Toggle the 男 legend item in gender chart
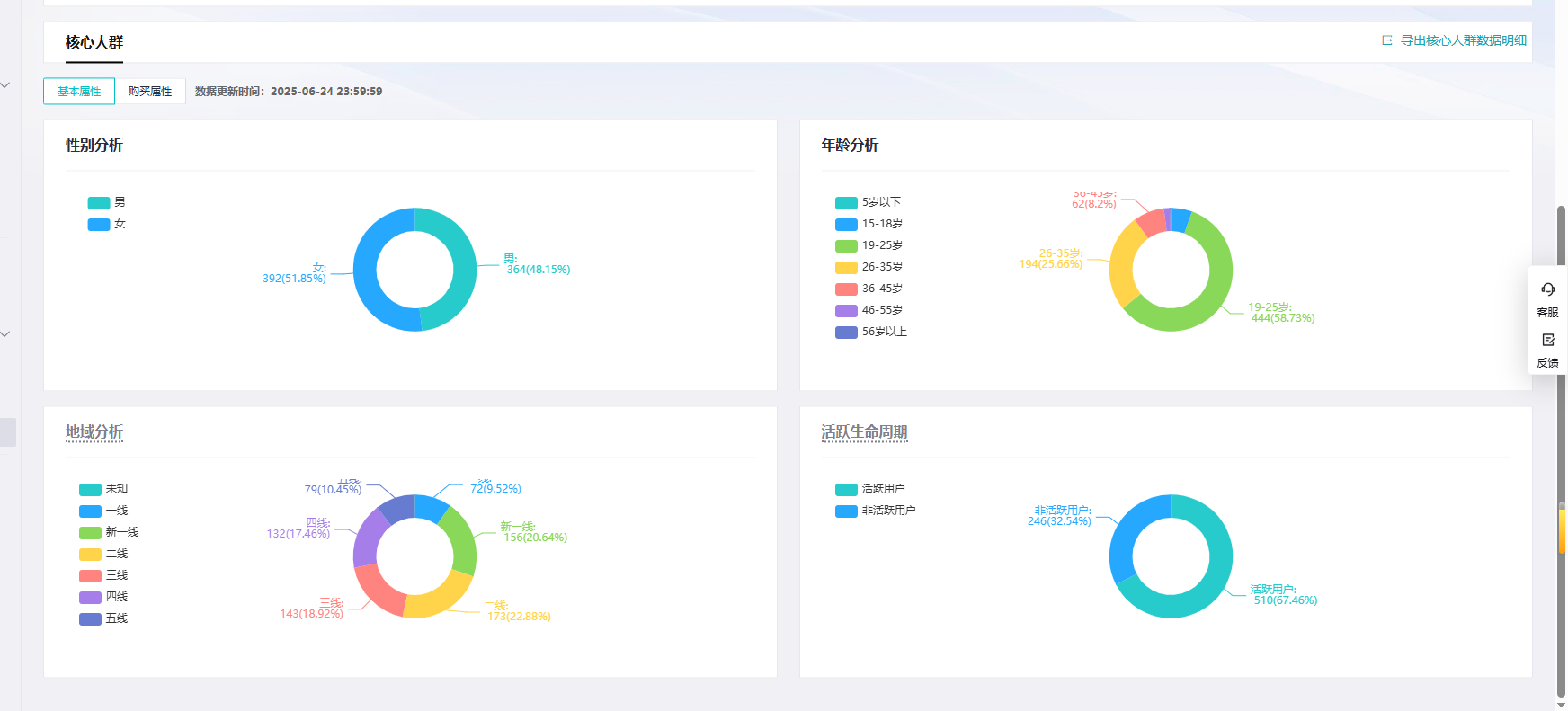The height and width of the screenshot is (711, 1568). [x=99, y=202]
